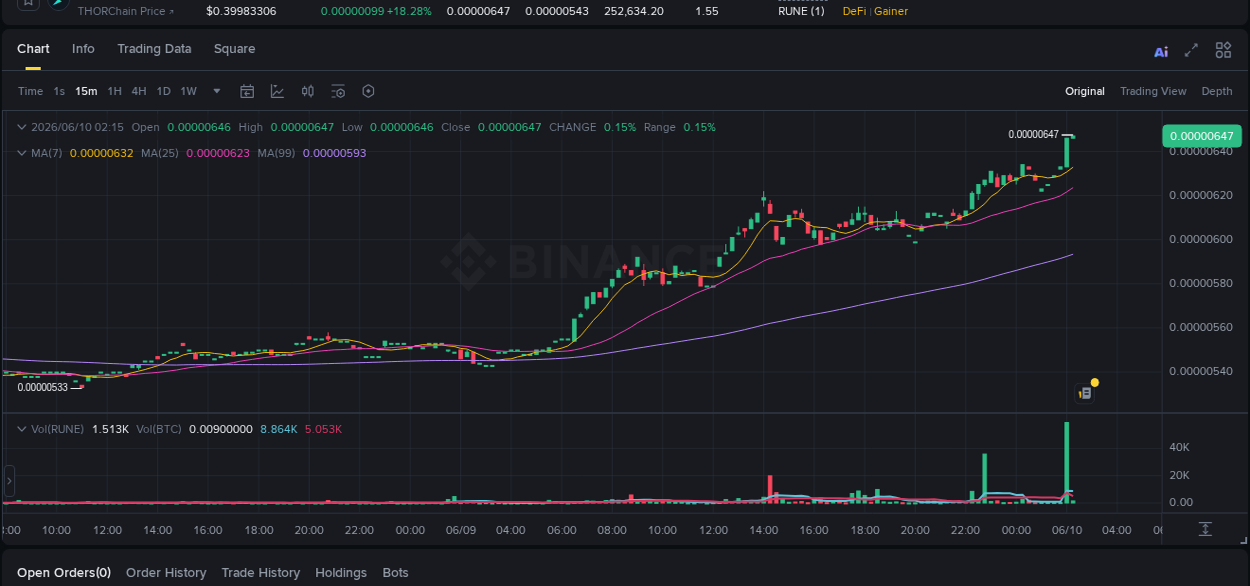The image size is (1250, 586).
Task: Click the green current price tag 0.00000647
Action: click(1201, 136)
